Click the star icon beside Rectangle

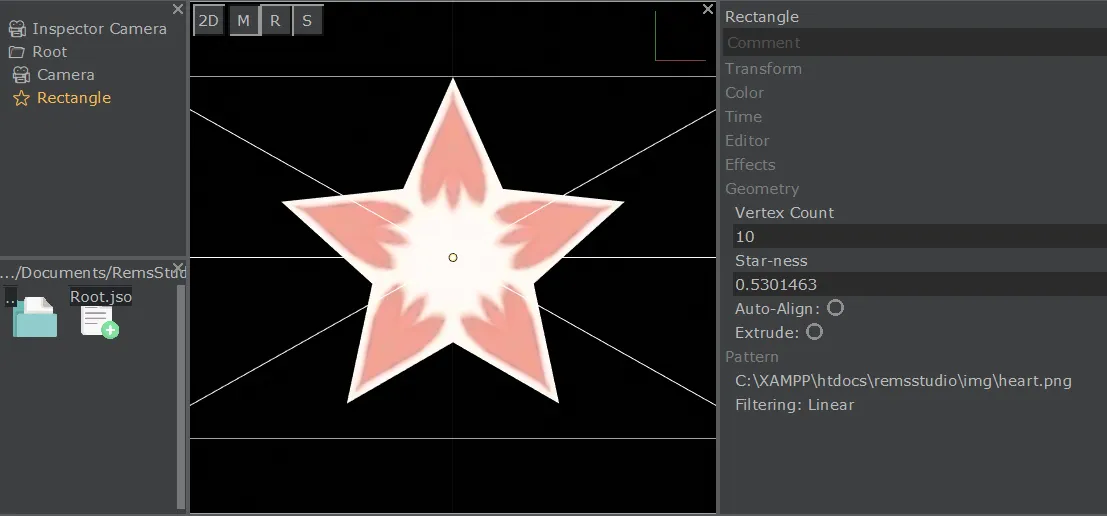tap(21, 98)
